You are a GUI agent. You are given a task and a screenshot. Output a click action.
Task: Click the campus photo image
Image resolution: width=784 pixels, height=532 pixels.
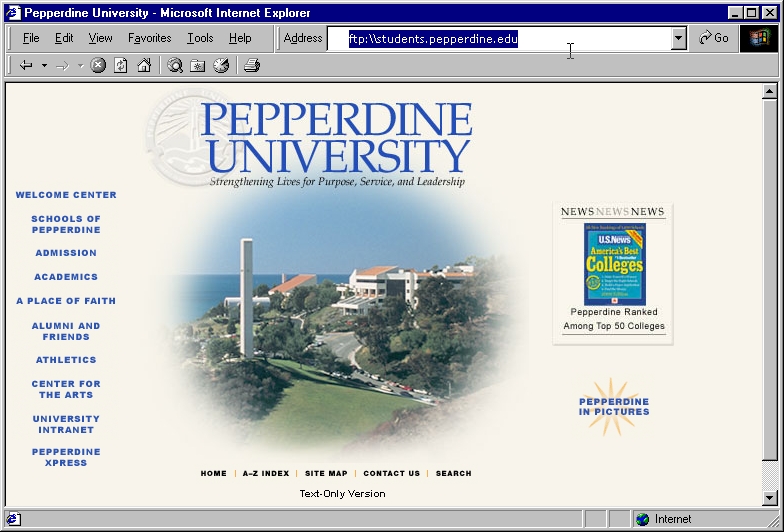(x=340, y=320)
